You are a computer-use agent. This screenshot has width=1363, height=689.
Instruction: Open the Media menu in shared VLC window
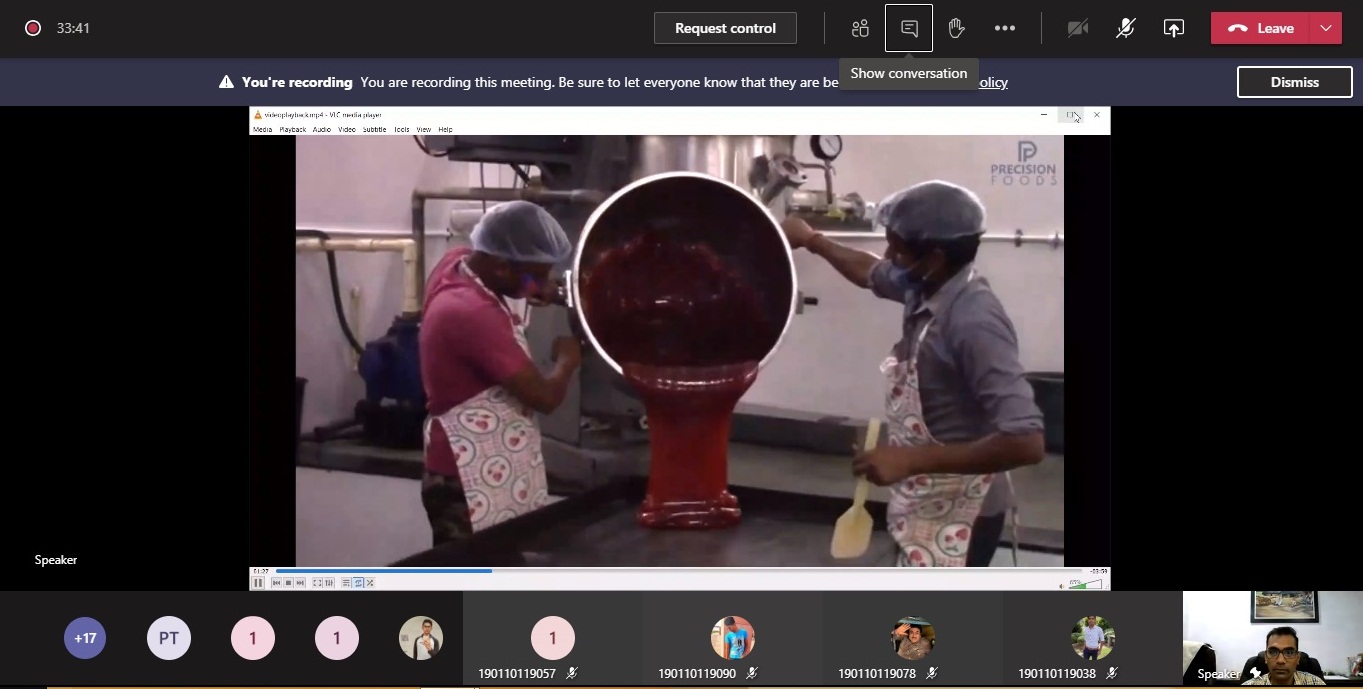[x=262, y=129]
